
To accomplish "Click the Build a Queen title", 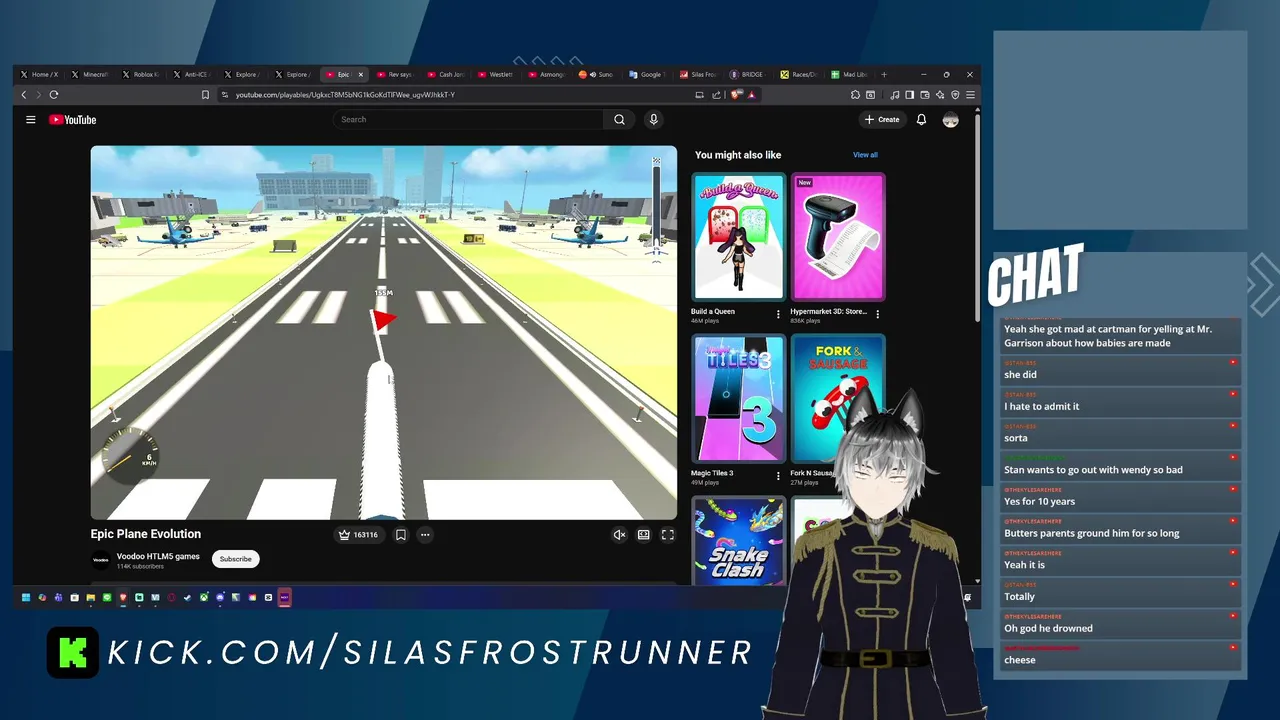I will click(x=713, y=311).
